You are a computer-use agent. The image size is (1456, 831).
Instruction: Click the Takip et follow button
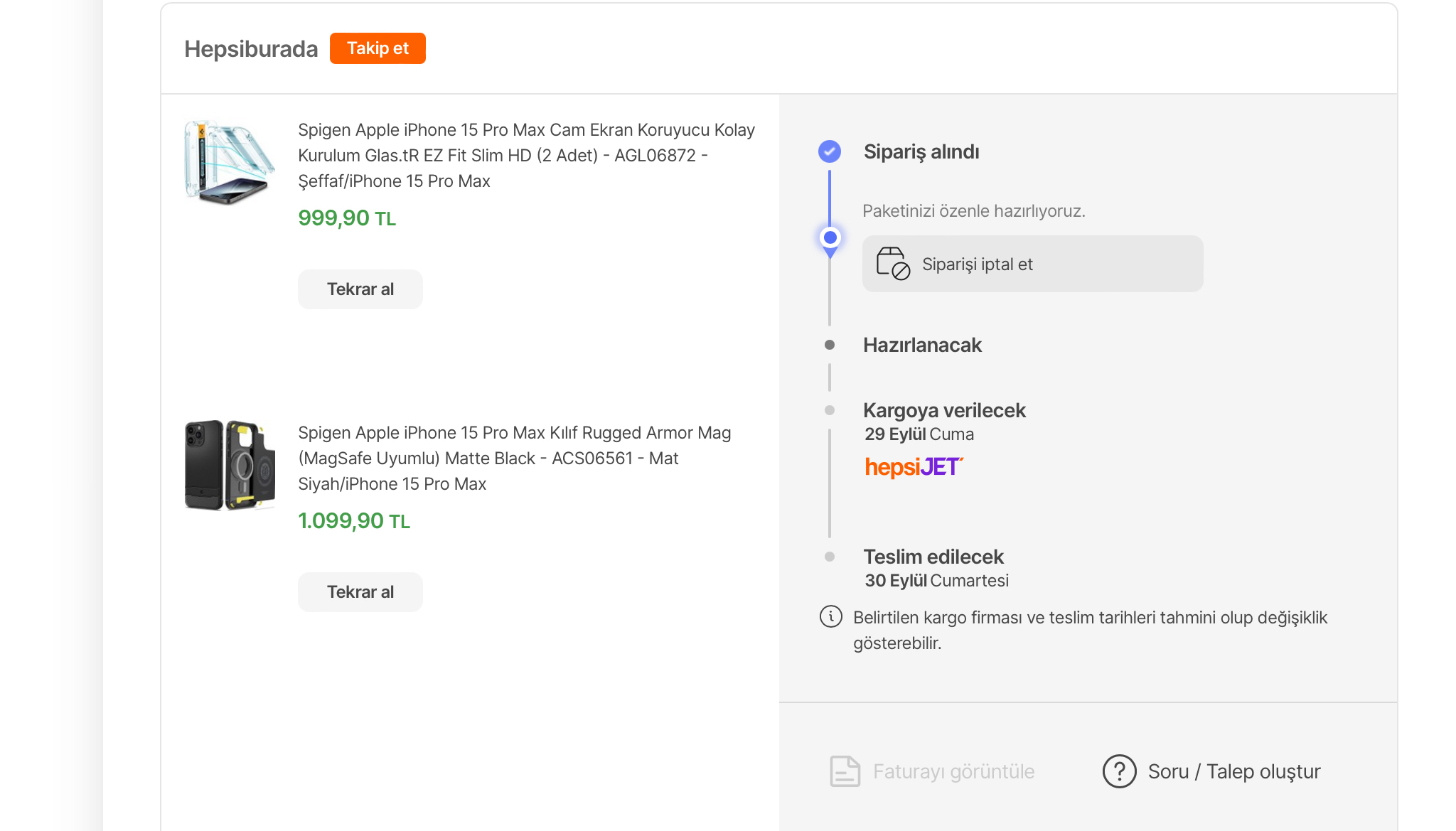[378, 48]
